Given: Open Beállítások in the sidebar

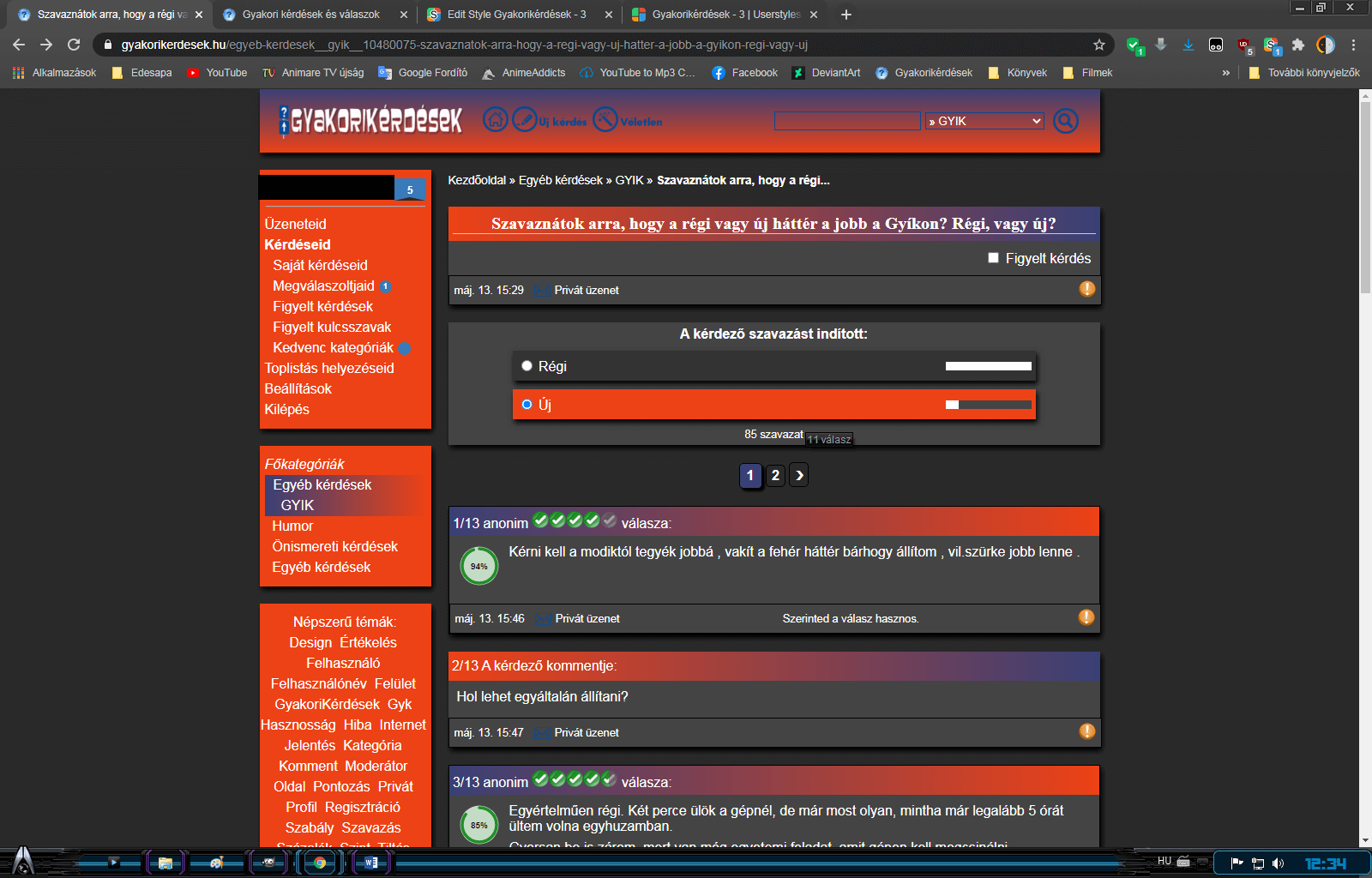Looking at the screenshot, I should pos(298,388).
